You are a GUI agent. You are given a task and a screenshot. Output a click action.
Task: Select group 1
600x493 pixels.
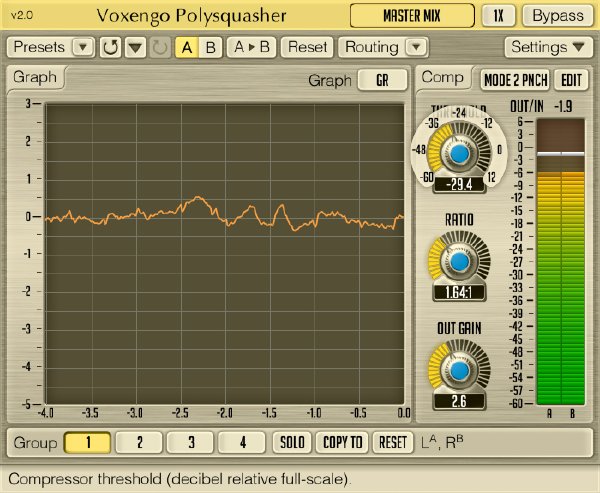88,442
